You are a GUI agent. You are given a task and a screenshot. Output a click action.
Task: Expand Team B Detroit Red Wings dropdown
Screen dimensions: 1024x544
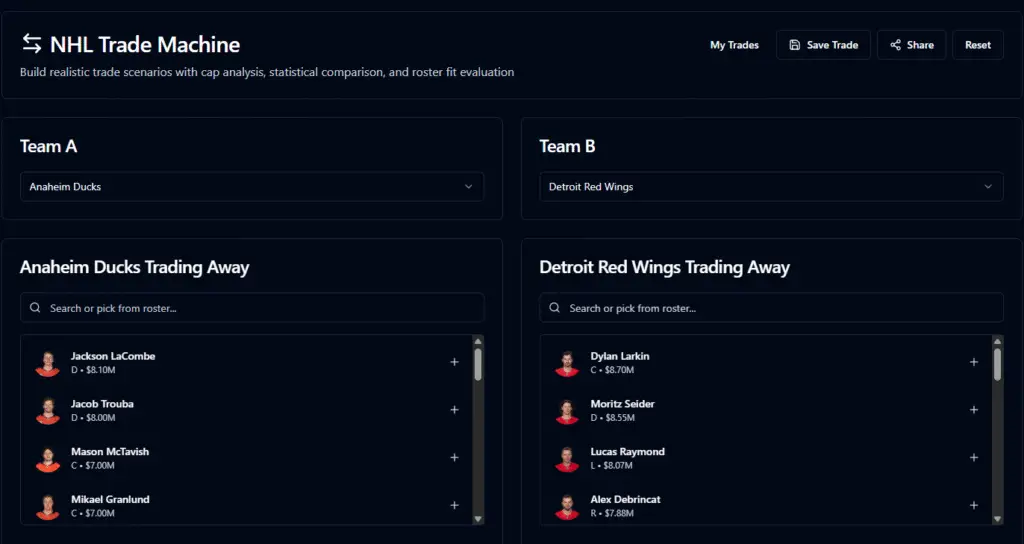click(771, 187)
